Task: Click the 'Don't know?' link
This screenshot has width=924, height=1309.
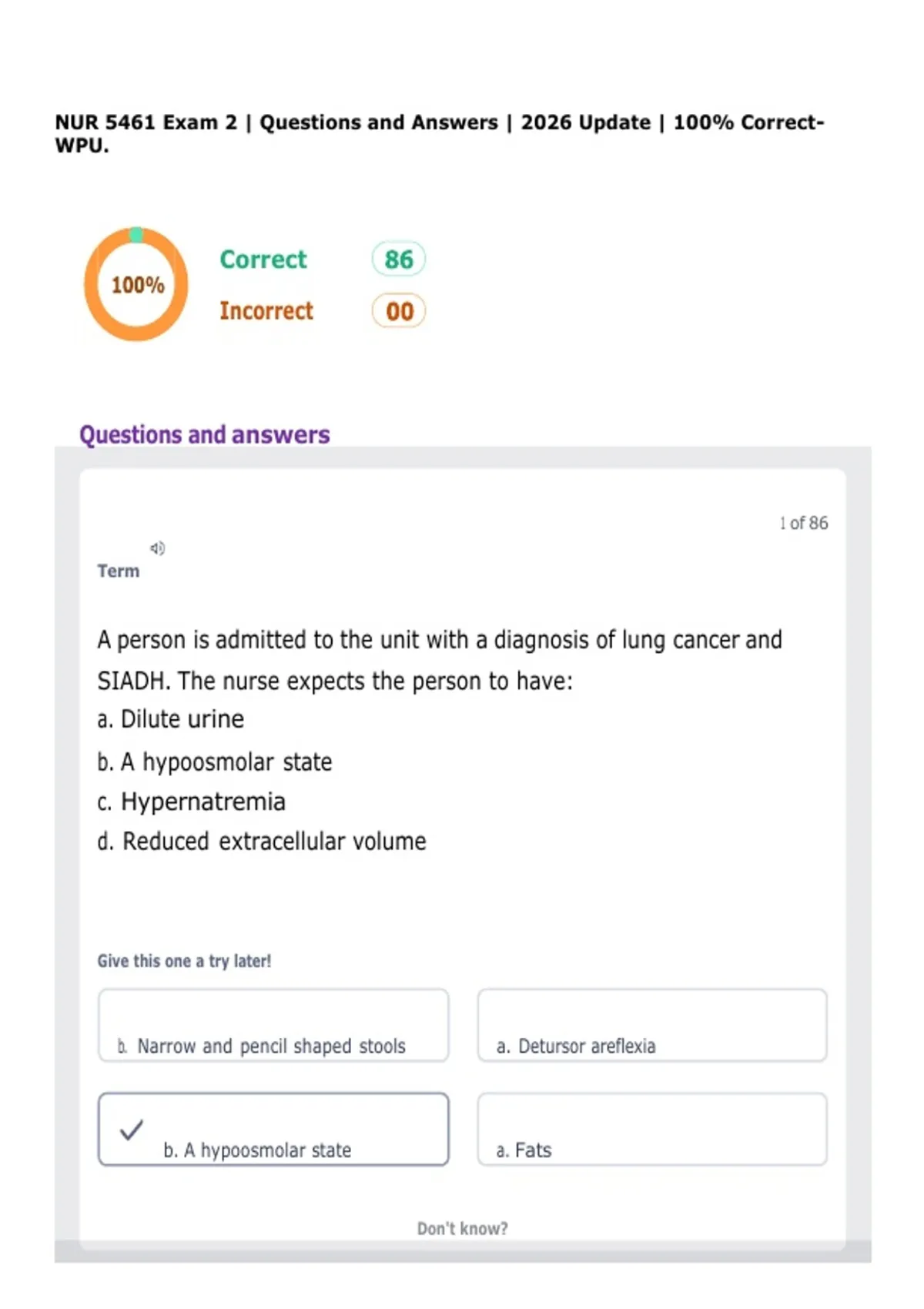Action: [462, 1228]
